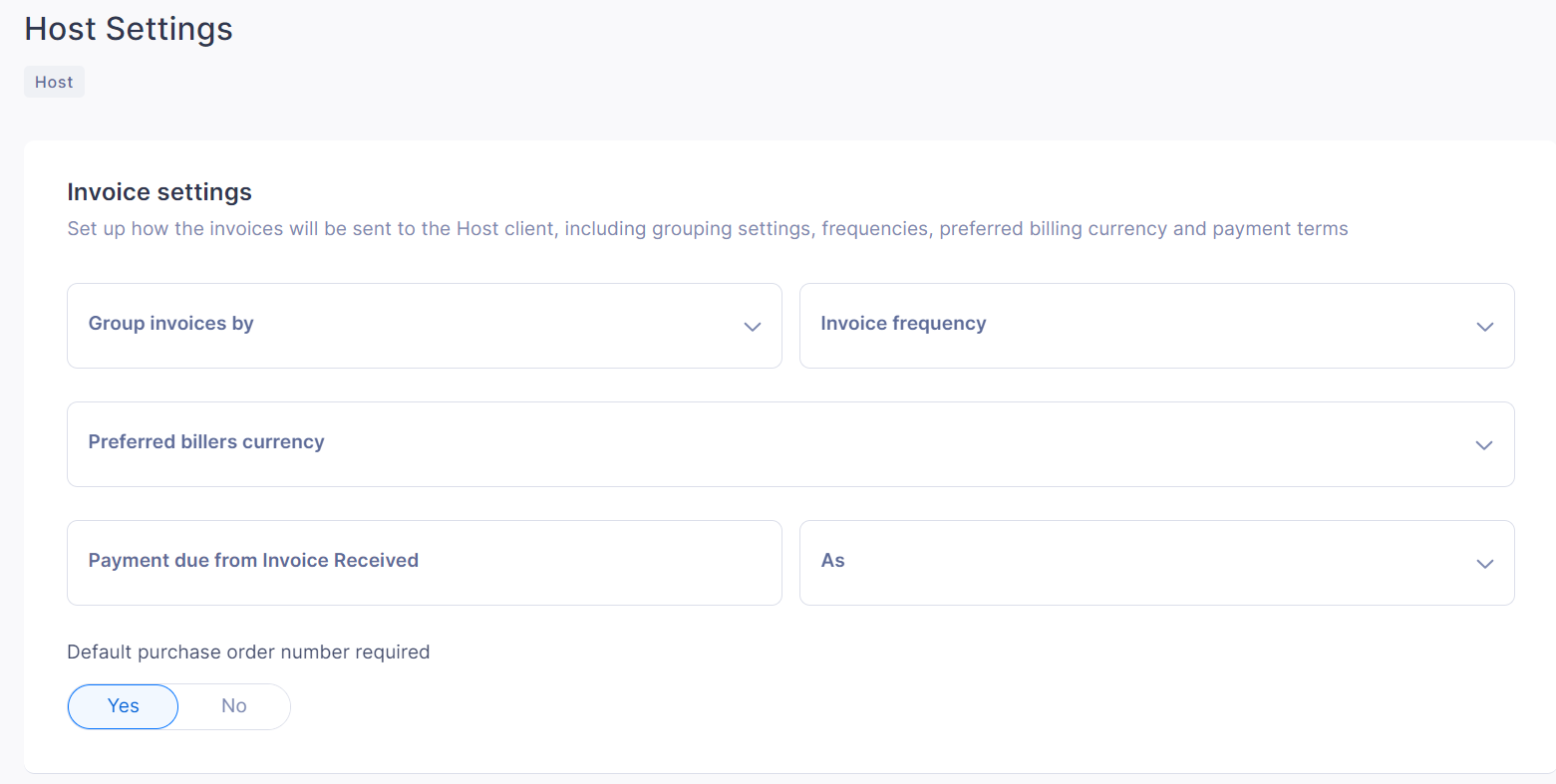
Task: Click the Preferred billers currency label text
Action: coord(206,442)
